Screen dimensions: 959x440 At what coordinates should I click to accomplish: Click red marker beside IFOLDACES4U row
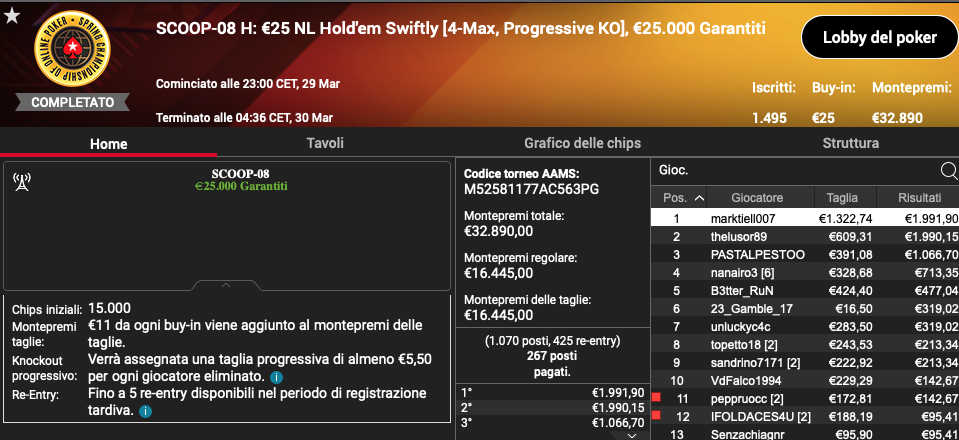tap(657, 416)
